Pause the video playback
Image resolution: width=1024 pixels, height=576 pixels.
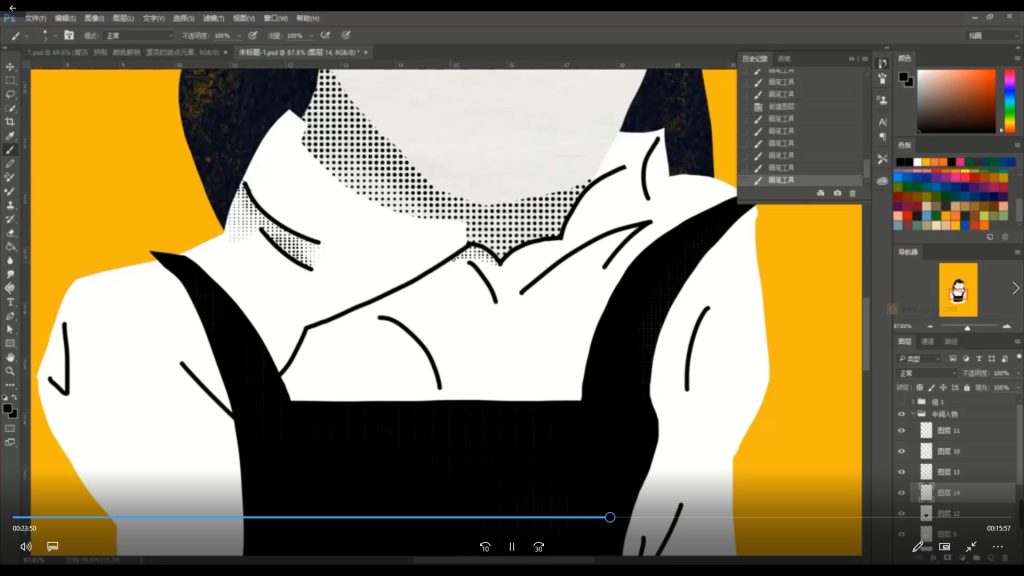[511, 547]
